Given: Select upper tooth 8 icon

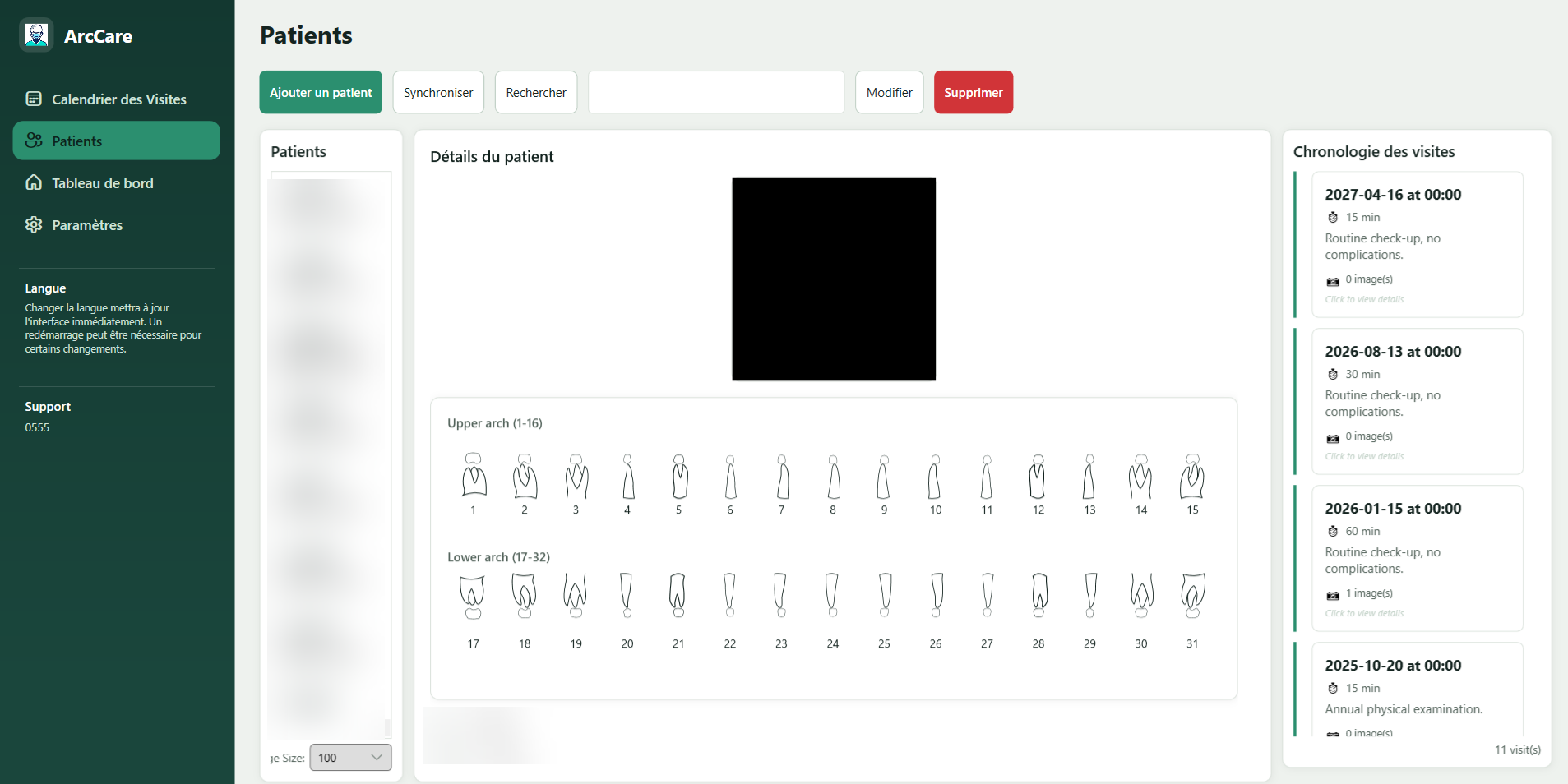Looking at the screenshot, I should pos(833,476).
